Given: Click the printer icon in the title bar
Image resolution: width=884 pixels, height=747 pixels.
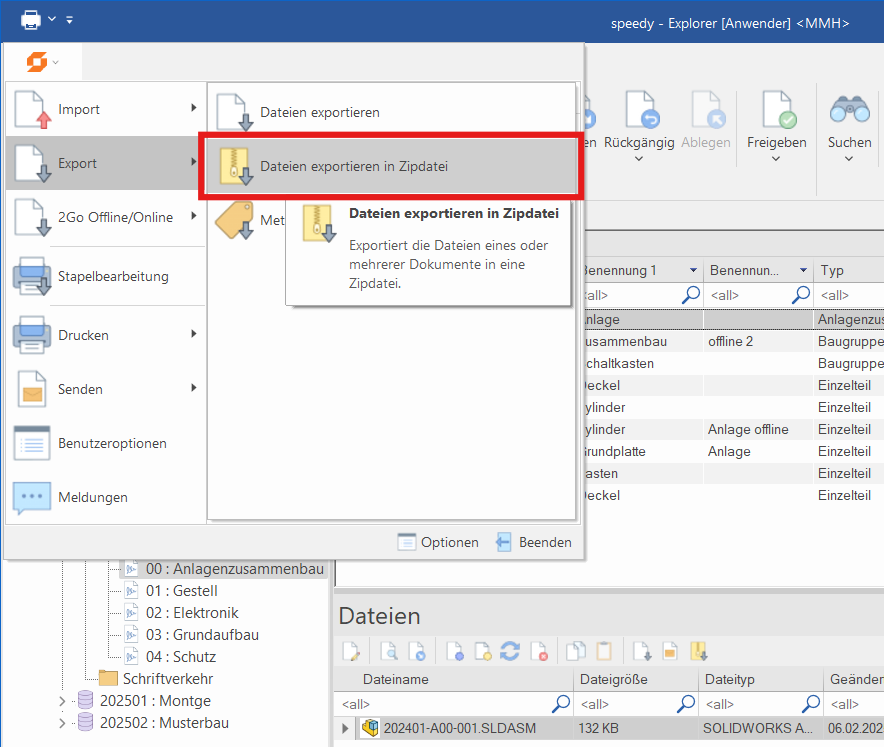Looking at the screenshot, I should 33,19.
